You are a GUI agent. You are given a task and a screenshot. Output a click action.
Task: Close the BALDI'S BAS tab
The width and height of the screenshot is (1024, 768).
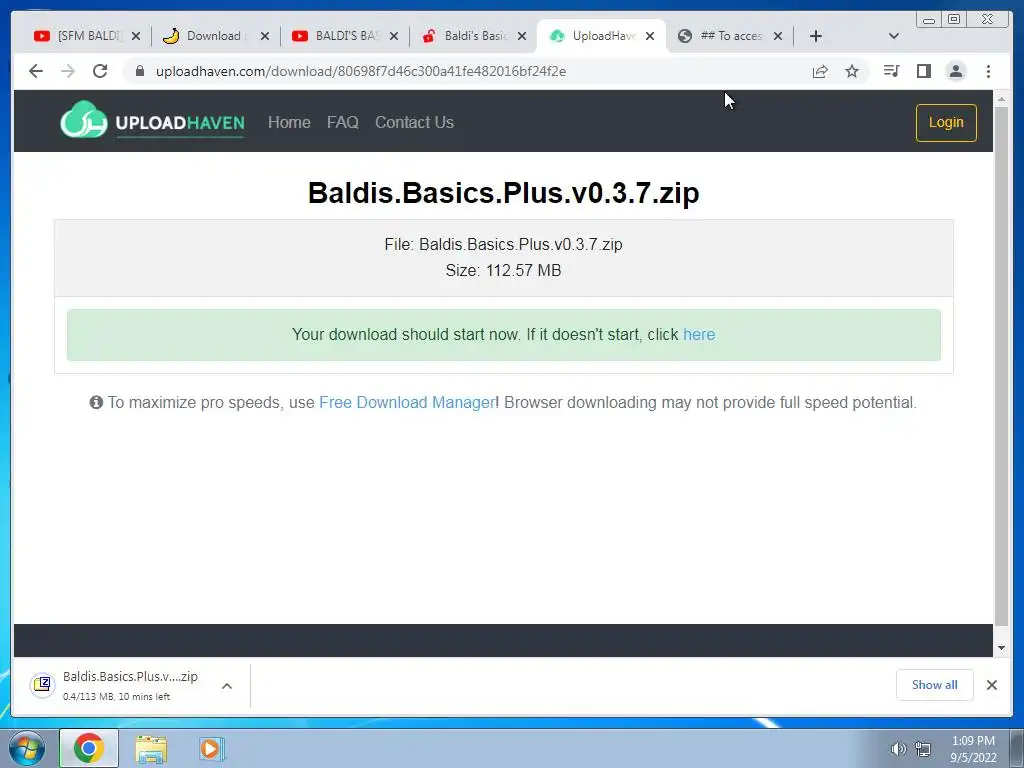394,36
